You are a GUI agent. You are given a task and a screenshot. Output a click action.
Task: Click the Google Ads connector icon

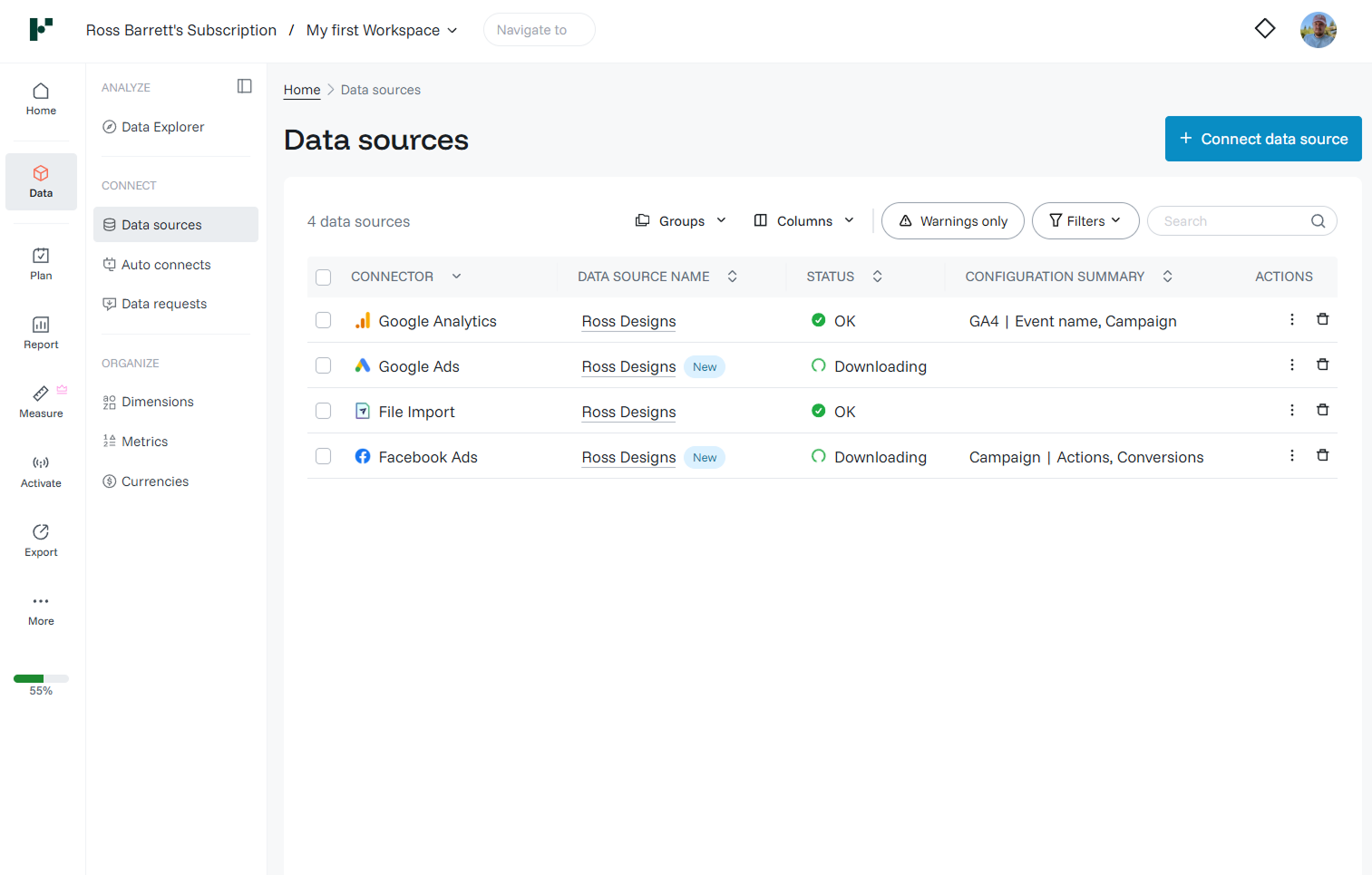click(363, 365)
